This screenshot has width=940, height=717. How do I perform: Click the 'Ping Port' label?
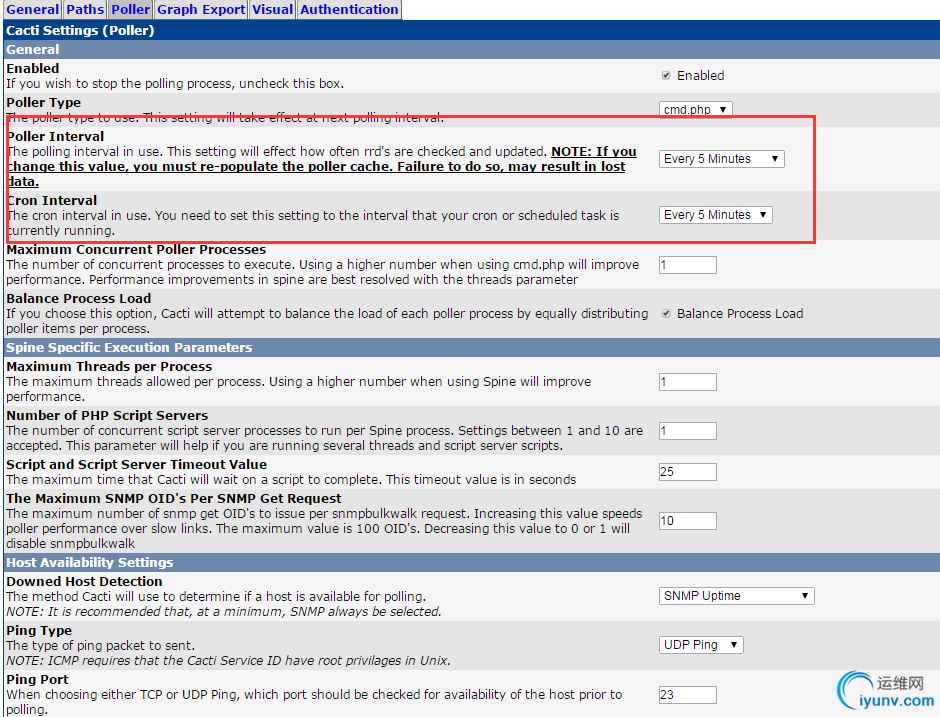pos(37,680)
